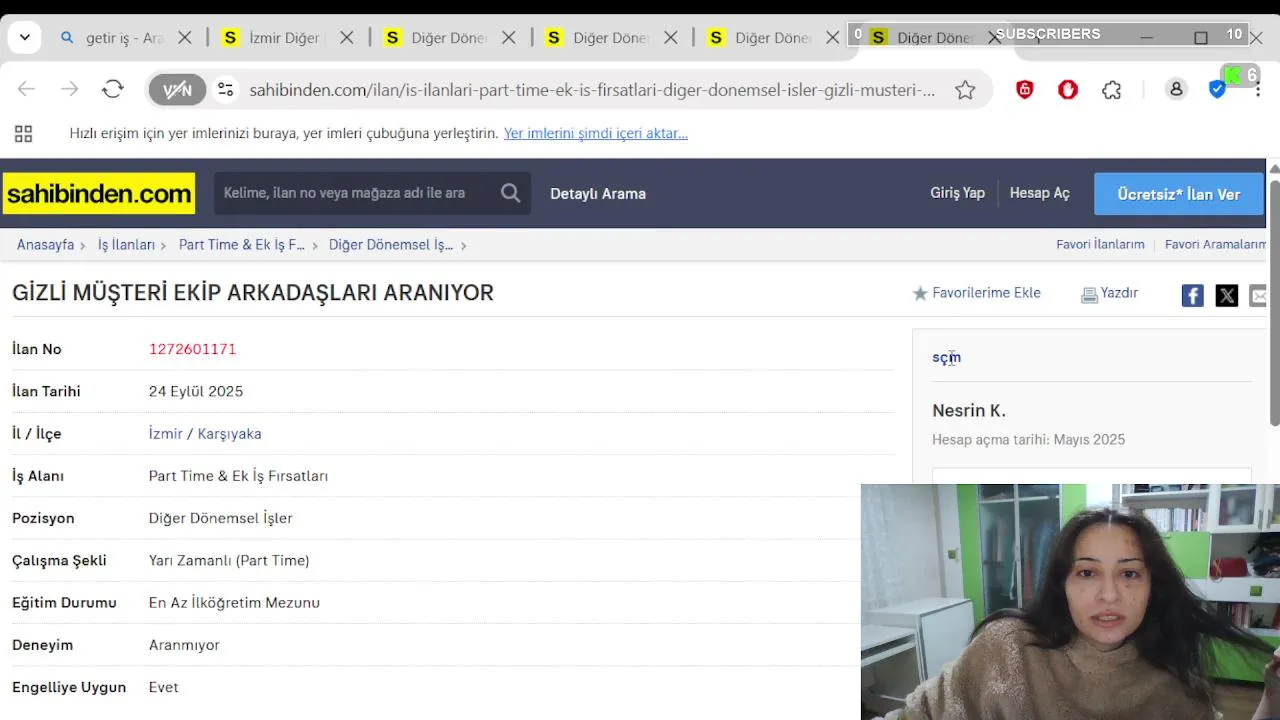Screen dimensions: 1280x720
Task: Open 'Detaylı Arama' advanced search
Action: pos(598,194)
